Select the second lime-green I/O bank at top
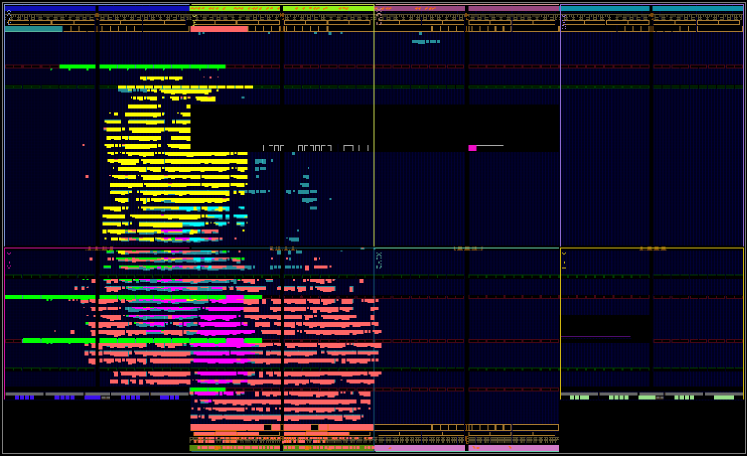Viewport: 747px width, 456px height. pos(328,9)
